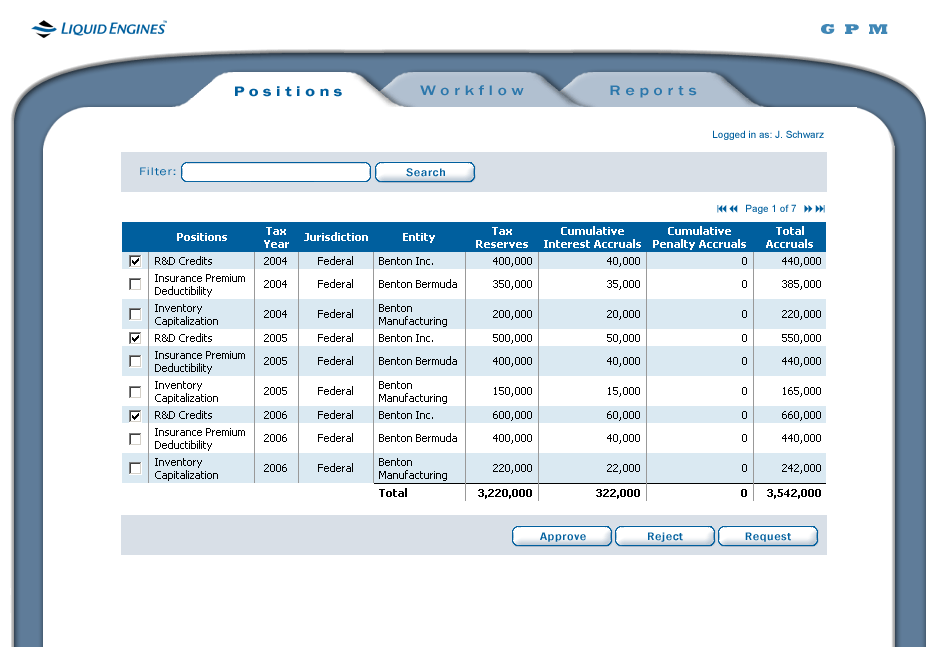This screenshot has width=940, height=647.
Task: Click the Tax Reserves column header
Action: pos(501,238)
